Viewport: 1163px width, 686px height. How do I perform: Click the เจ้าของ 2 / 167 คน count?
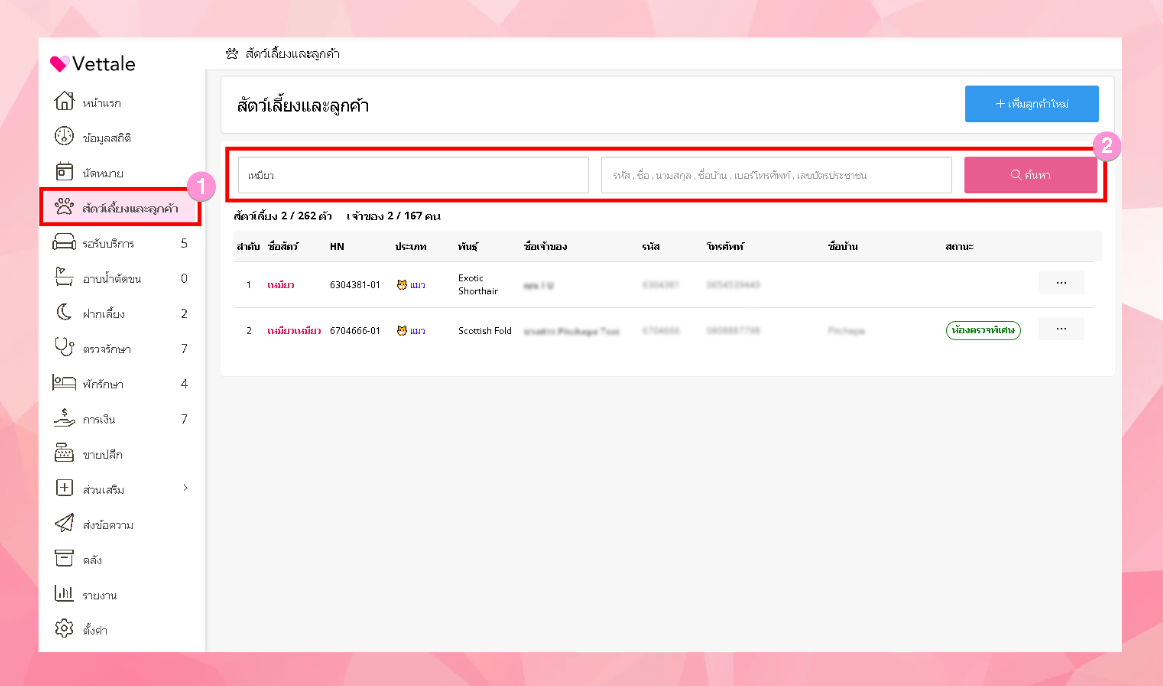click(x=394, y=216)
